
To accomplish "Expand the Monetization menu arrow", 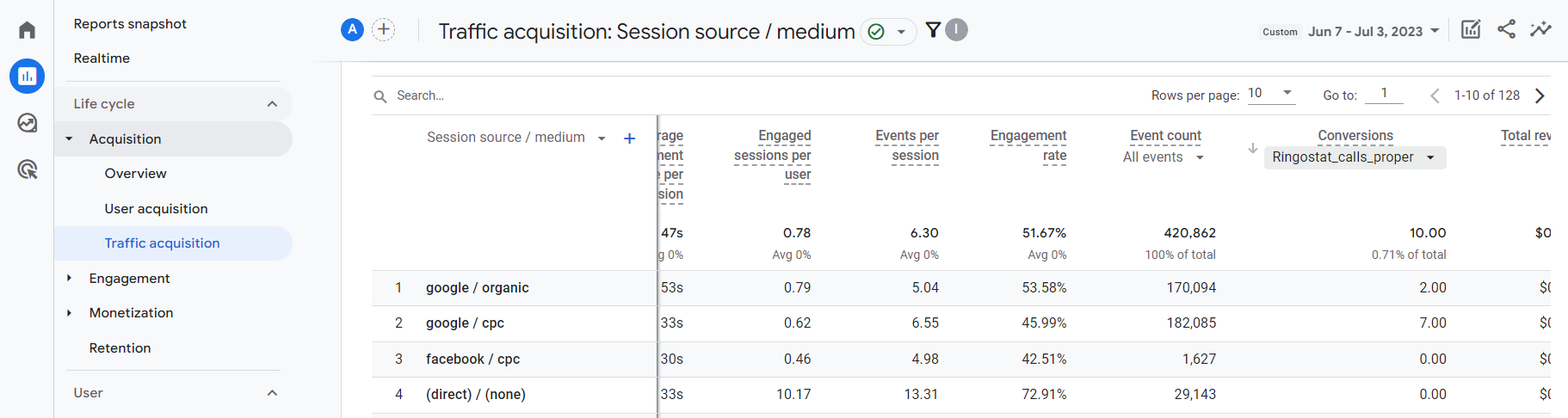I will 70,313.
